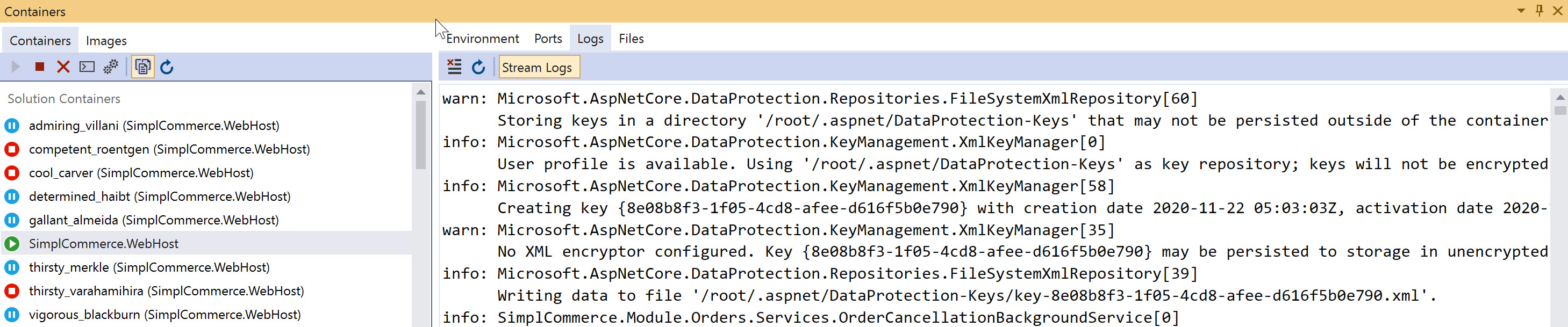Clear the log output

(454, 67)
